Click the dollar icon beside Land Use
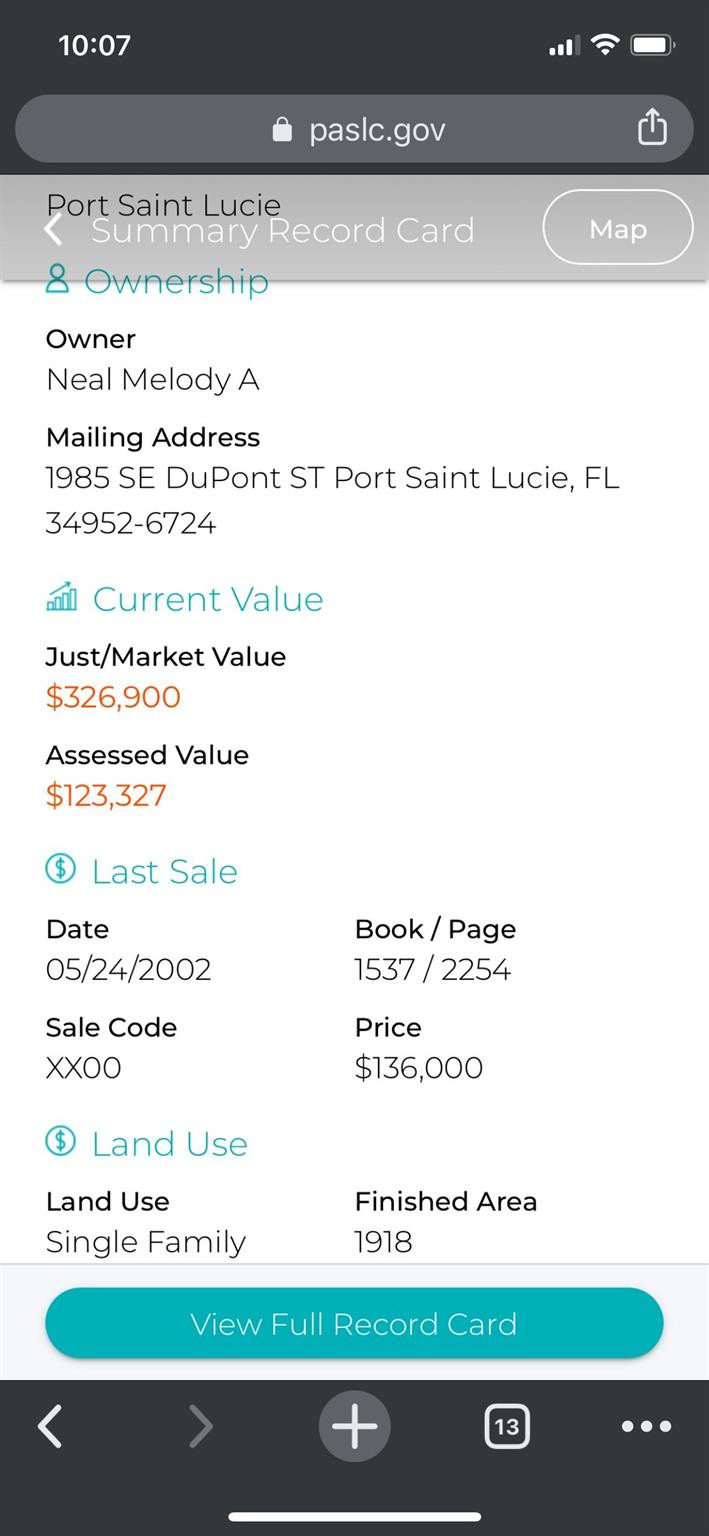Image resolution: width=709 pixels, height=1536 pixels. pyautogui.click(x=60, y=1141)
